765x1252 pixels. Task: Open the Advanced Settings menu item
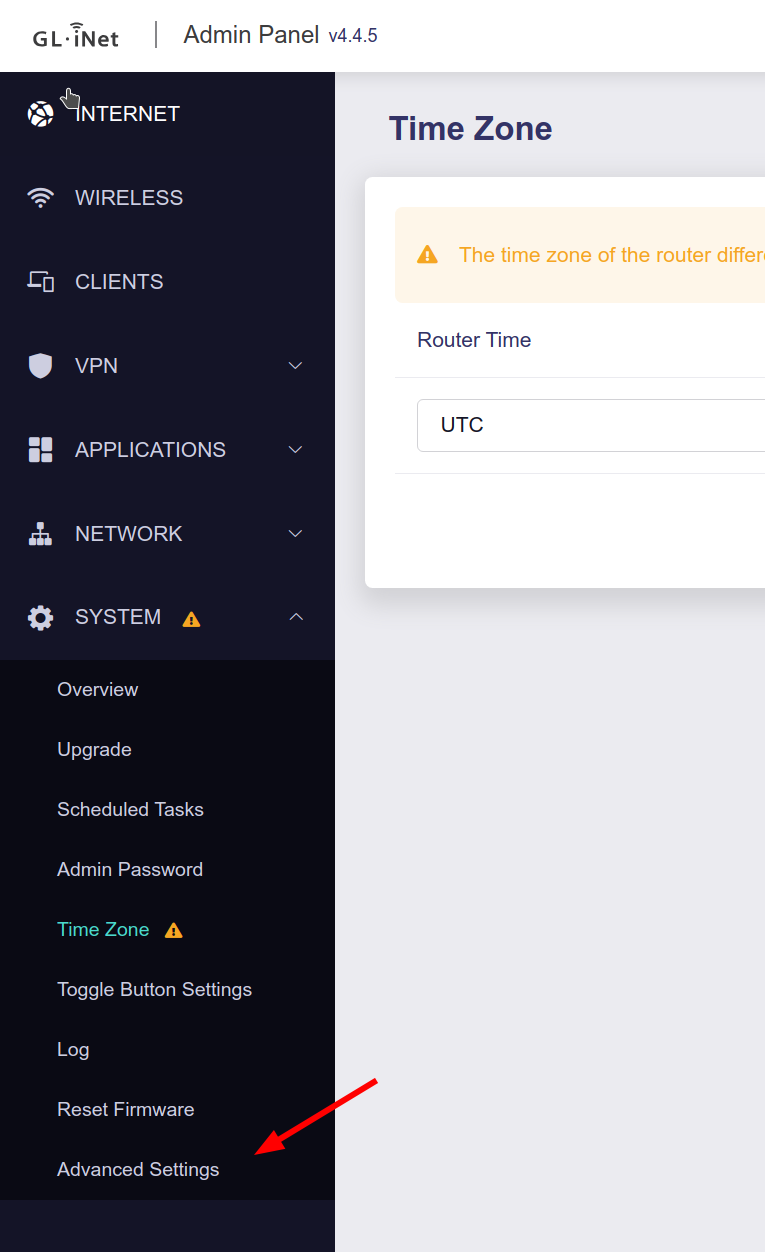(x=138, y=1170)
